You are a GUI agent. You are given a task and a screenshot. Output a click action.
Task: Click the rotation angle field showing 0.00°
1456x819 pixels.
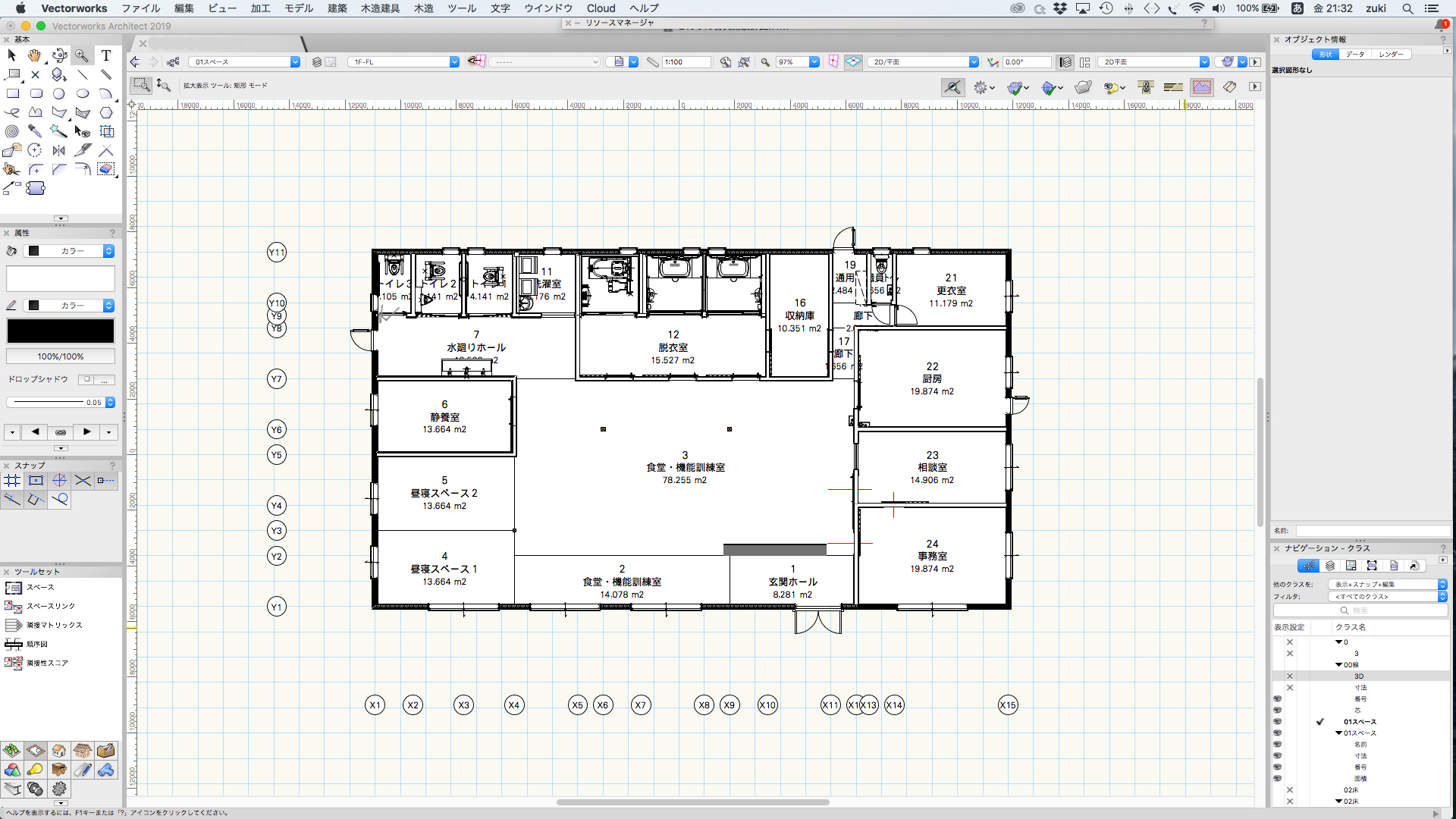pyautogui.click(x=1026, y=62)
